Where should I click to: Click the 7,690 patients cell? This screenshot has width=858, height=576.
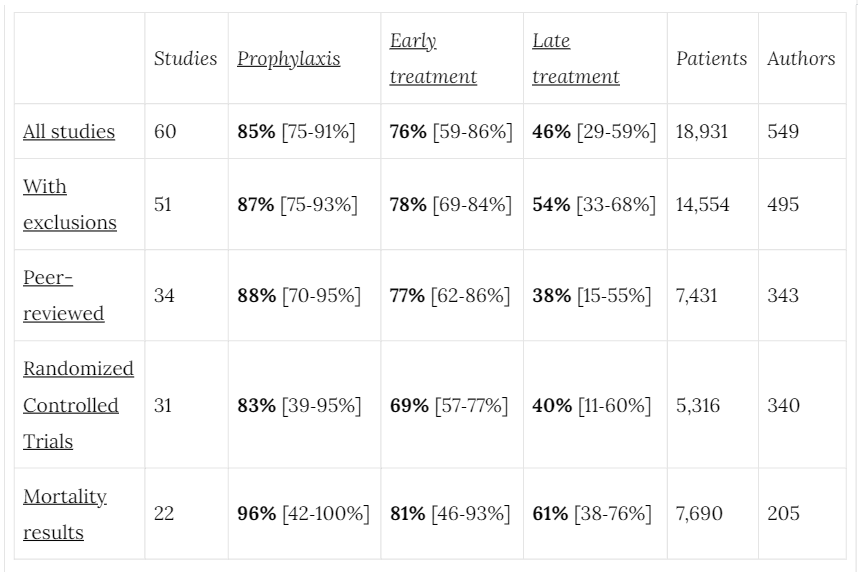click(698, 514)
